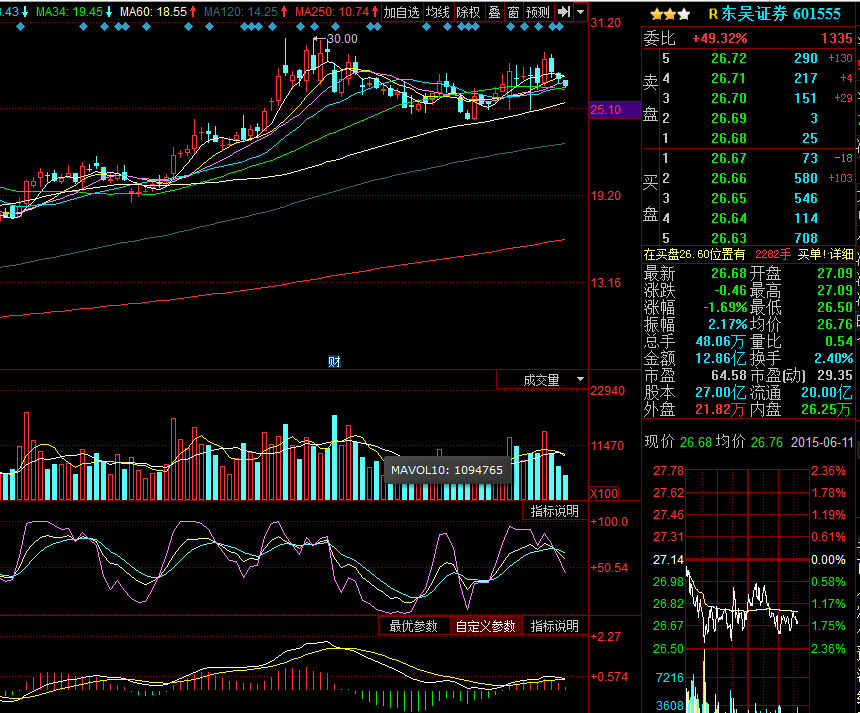
Task: Click sell level 5 price 26.72
Action: pyautogui.click(x=728, y=58)
